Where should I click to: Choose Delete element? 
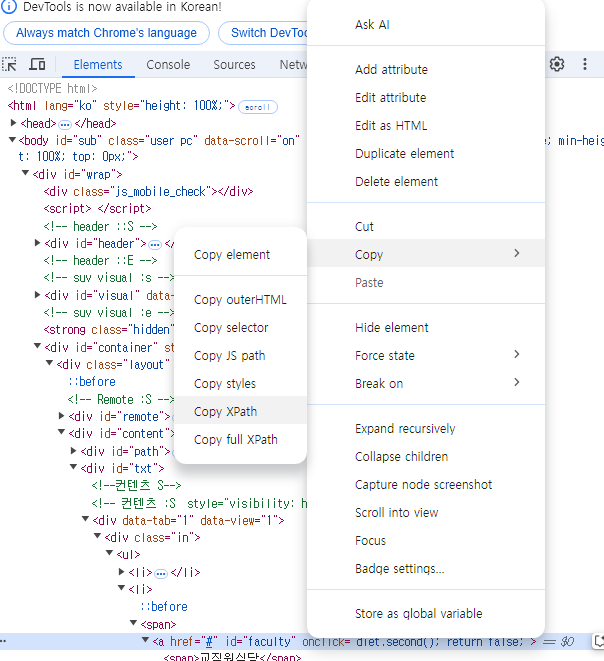pos(426,182)
